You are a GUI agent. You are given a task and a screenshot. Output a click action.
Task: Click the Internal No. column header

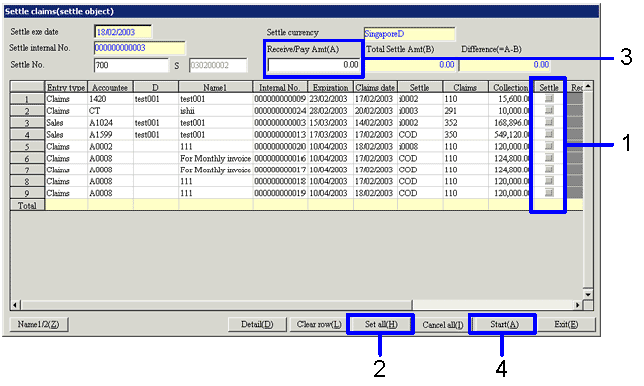coord(280,87)
